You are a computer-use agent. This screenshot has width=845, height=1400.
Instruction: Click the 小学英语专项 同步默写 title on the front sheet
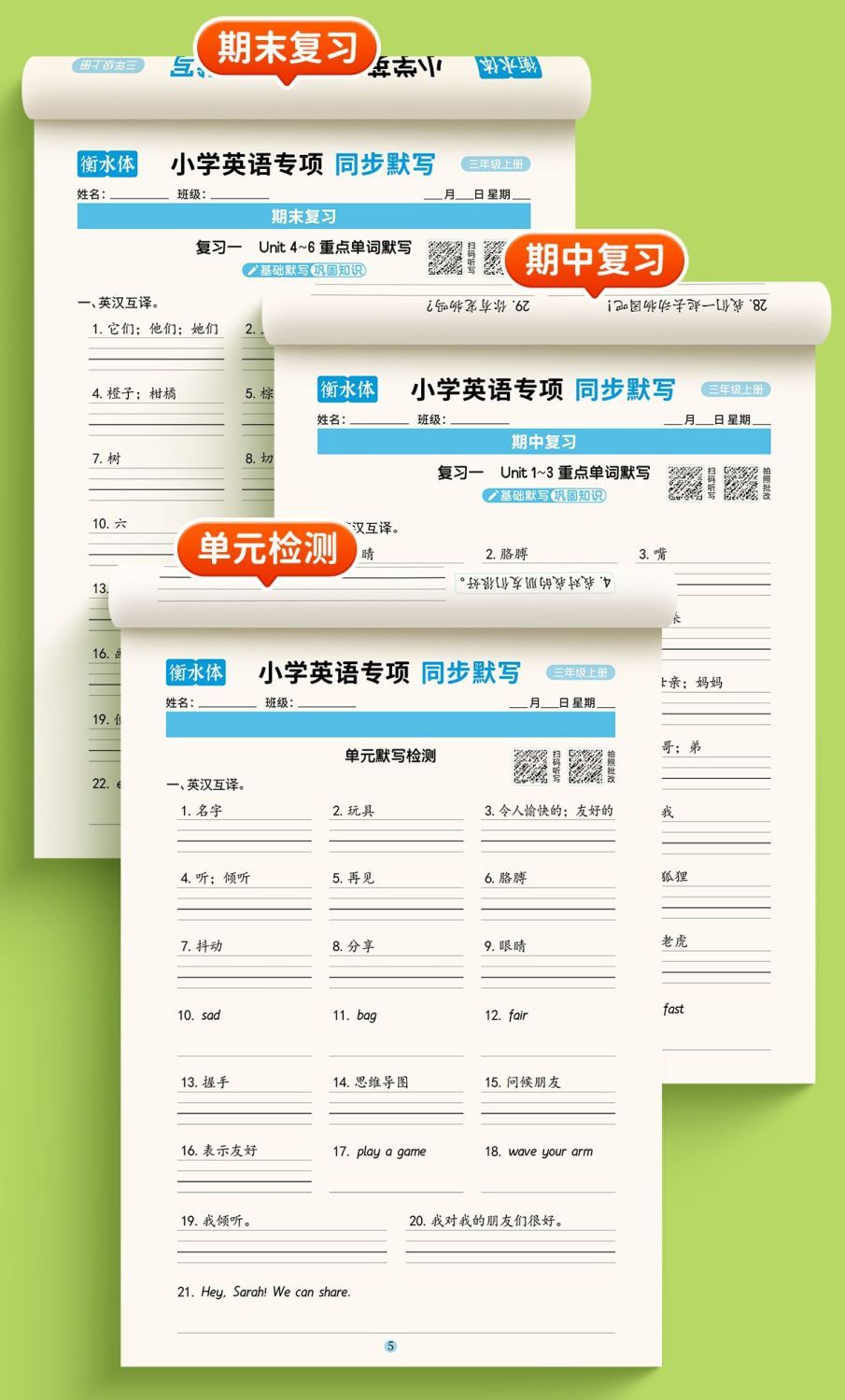click(x=389, y=672)
